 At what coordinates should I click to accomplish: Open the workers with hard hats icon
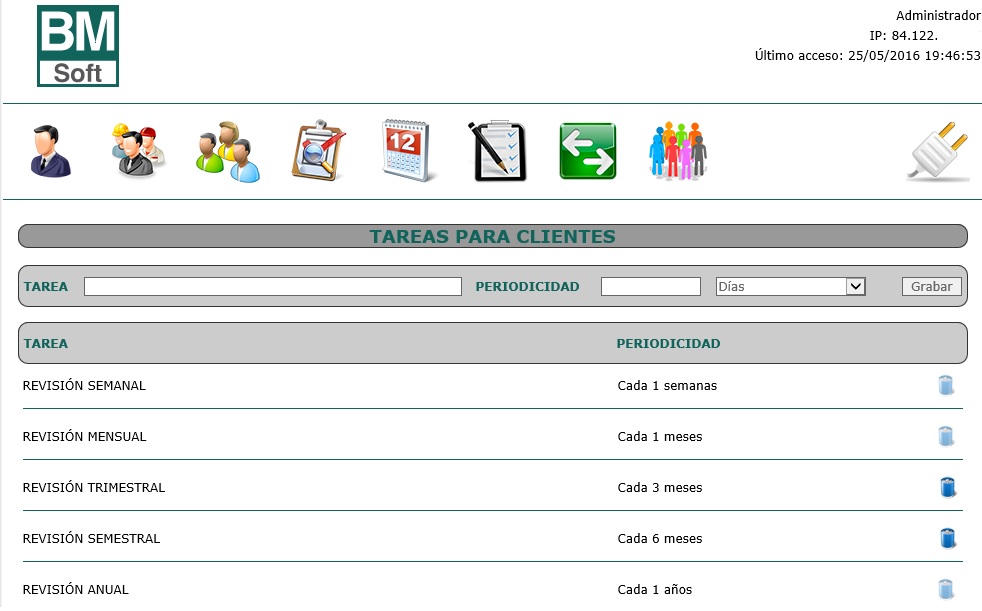138,151
